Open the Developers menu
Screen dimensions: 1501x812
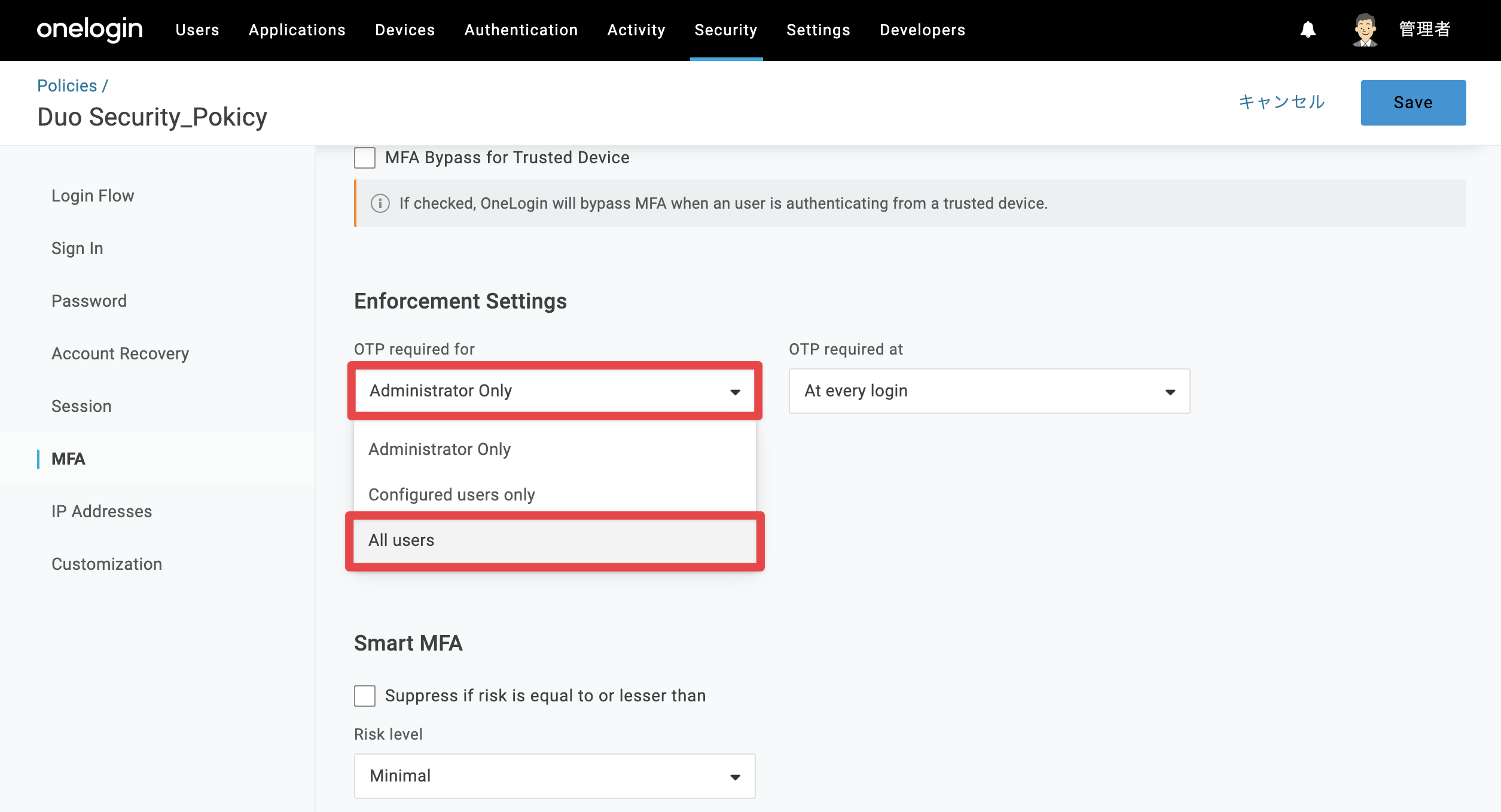tap(923, 30)
